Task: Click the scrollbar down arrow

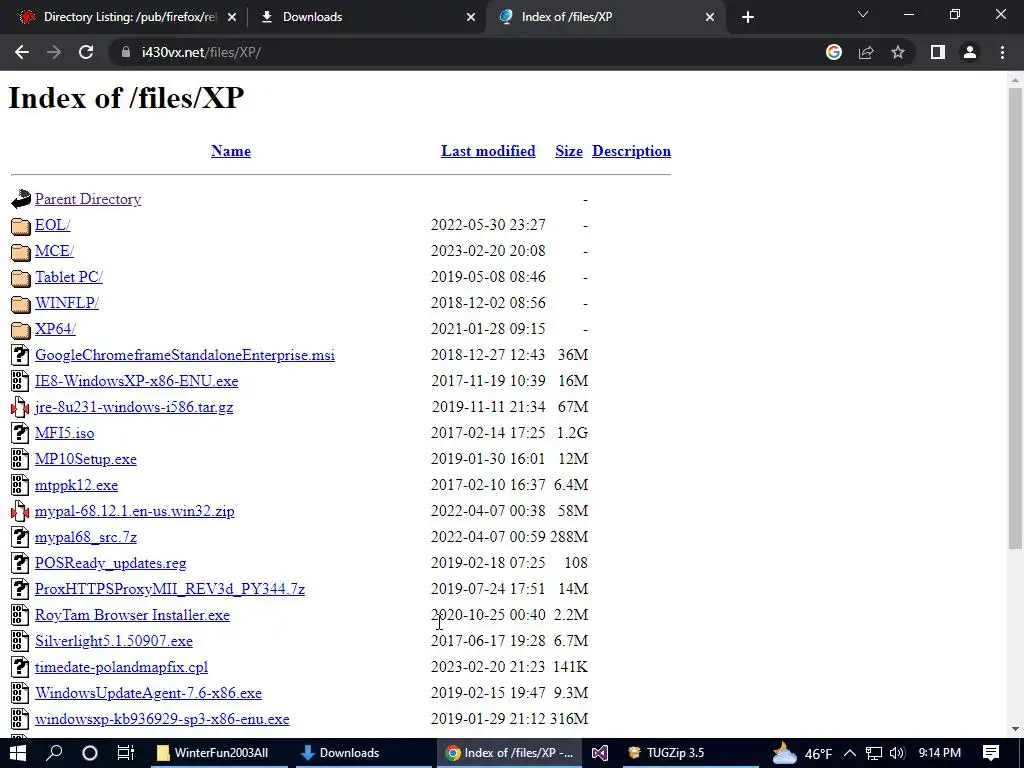Action: 1015,729
